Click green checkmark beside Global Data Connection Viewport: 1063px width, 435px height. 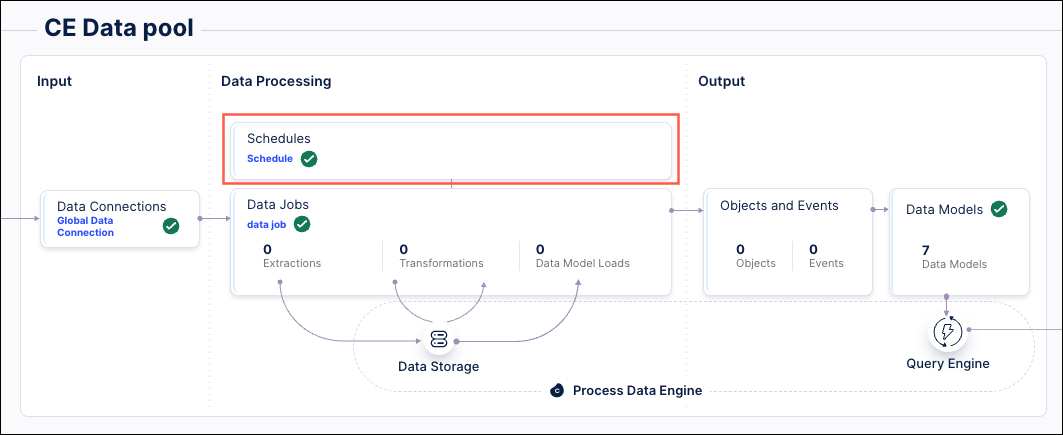(171, 226)
